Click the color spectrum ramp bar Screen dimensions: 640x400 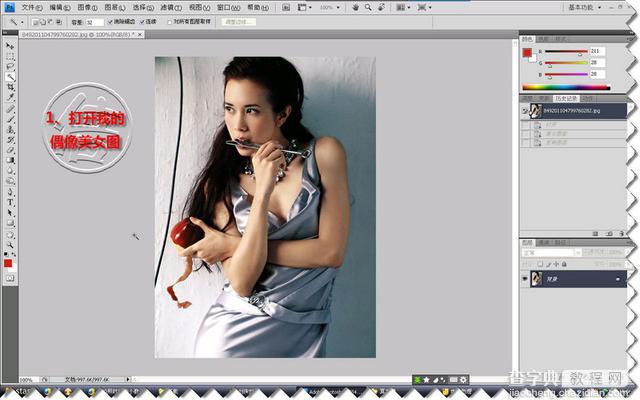(x=566, y=87)
